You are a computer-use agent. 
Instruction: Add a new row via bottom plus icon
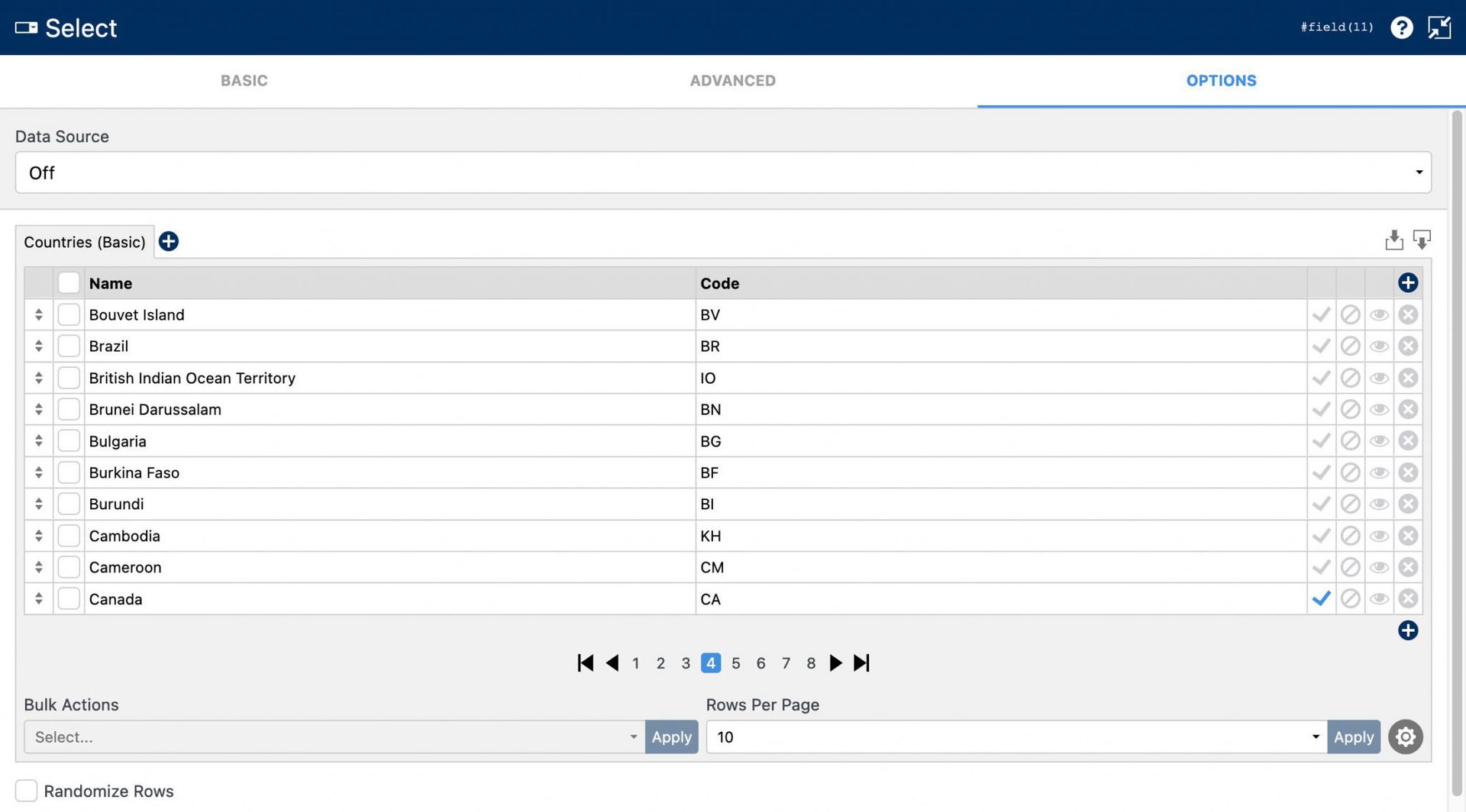click(1408, 630)
